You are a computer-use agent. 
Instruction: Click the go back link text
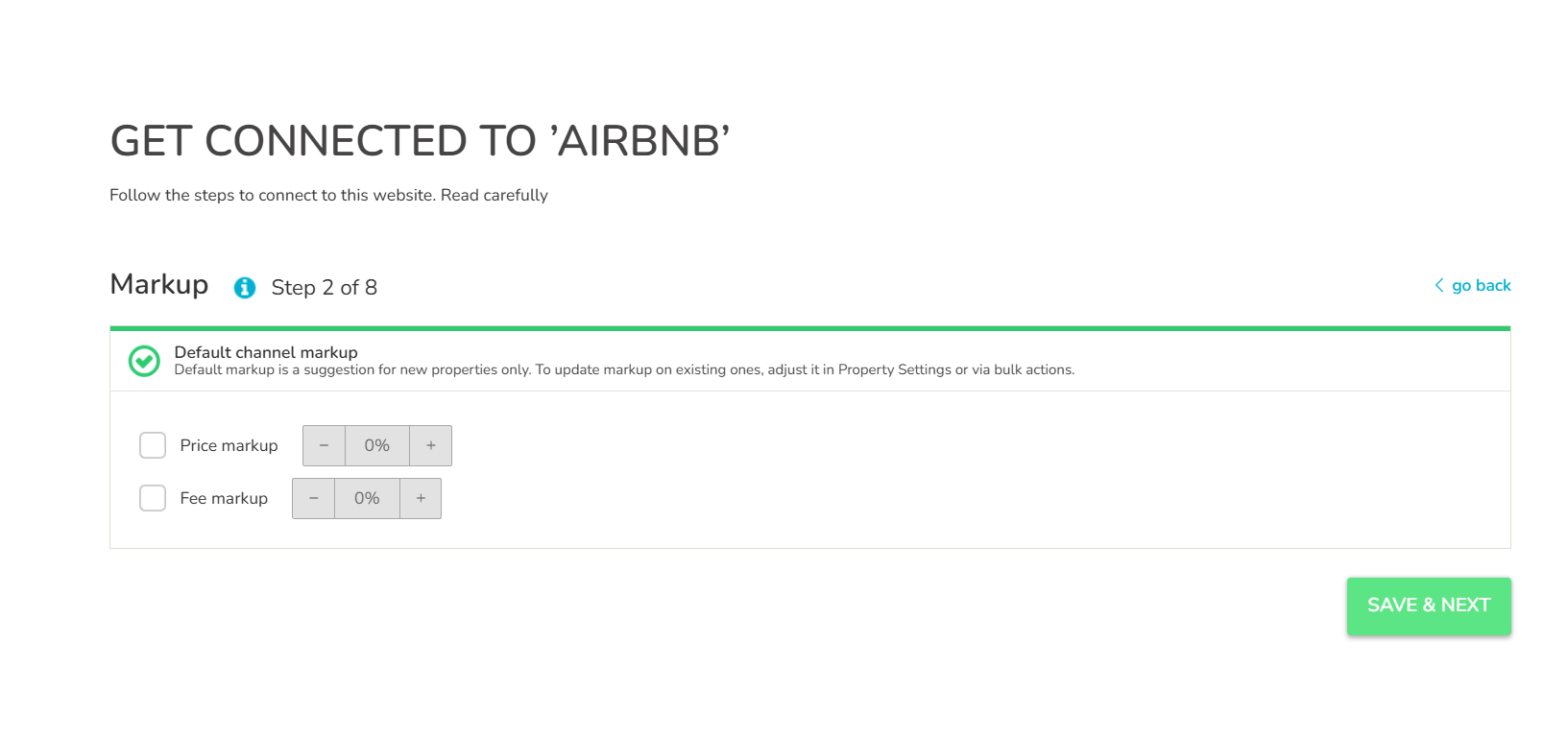click(x=1481, y=285)
